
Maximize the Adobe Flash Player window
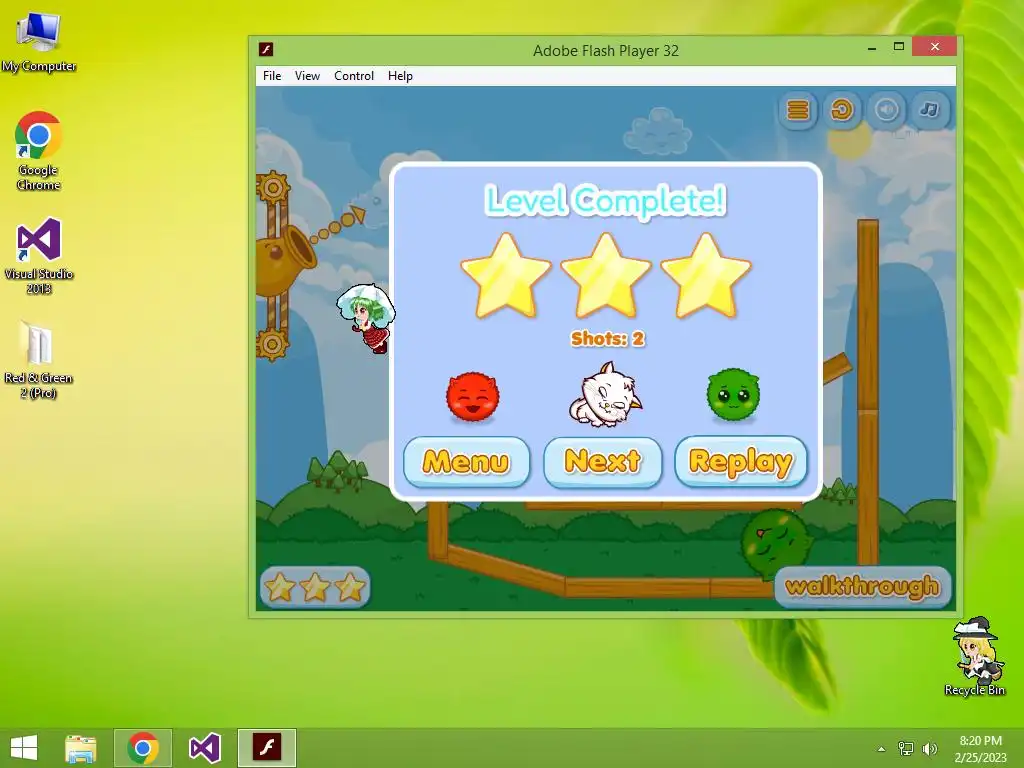point(899,47)
